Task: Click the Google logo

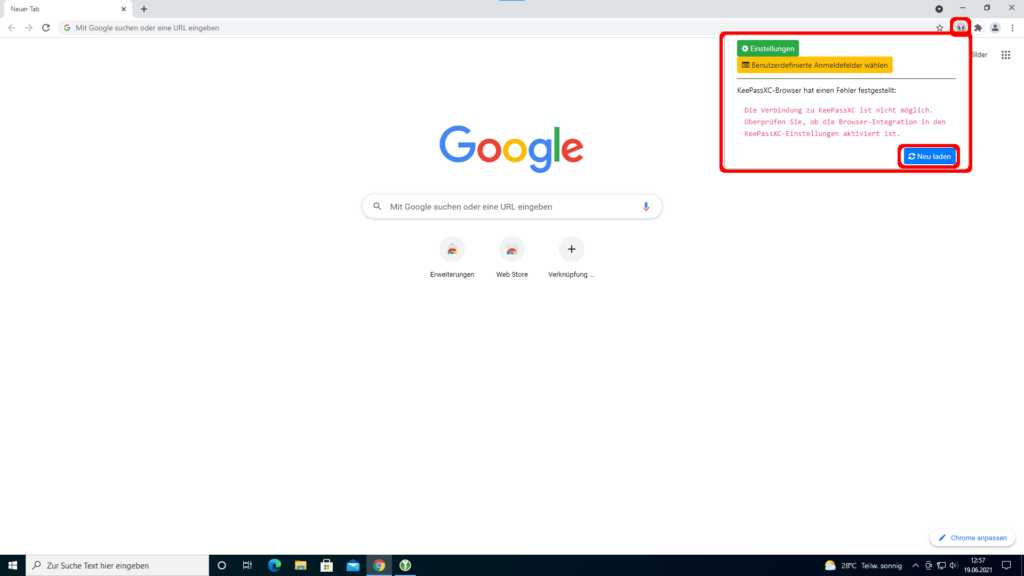Action: click(511, 149)
